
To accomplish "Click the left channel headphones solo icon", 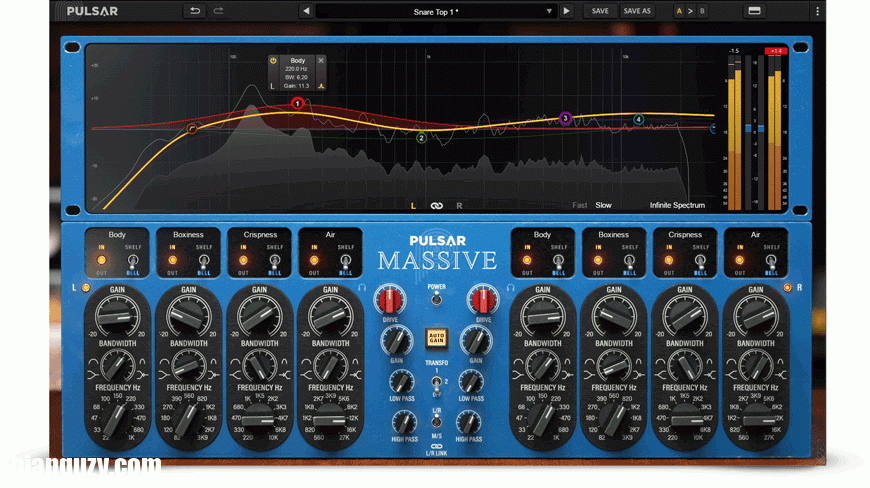I will point(362,288).
